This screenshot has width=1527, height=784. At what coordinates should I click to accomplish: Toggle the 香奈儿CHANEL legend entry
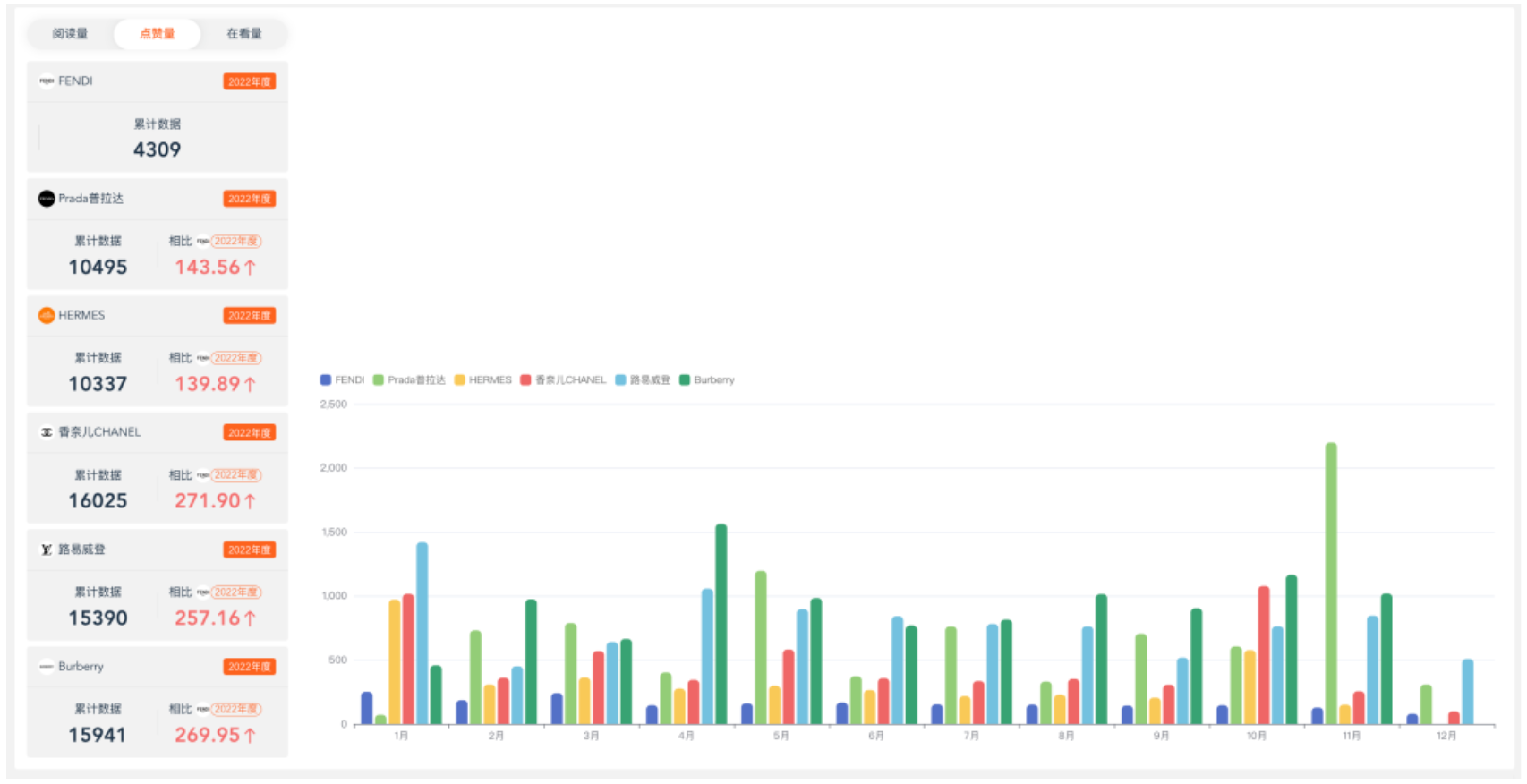click(x=564, y=380)
